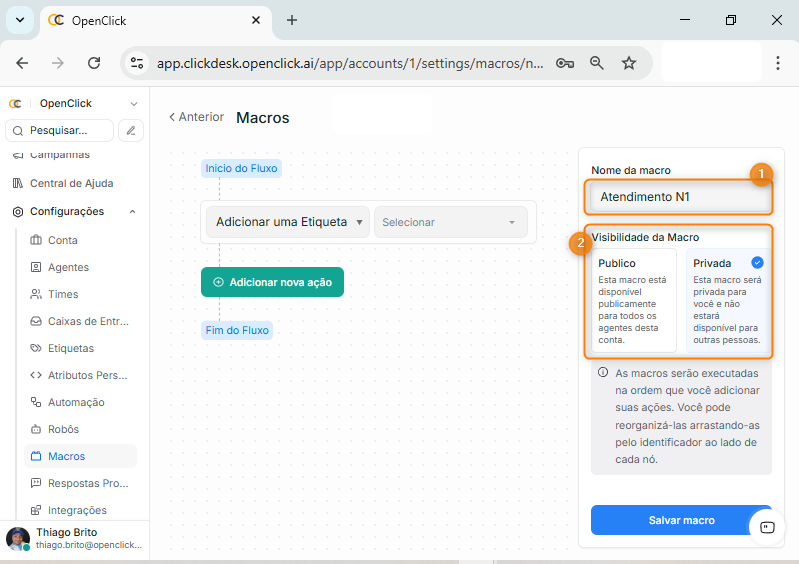Image resolution: width=799 pixels, height=564 pixels.
Task: Click the compose pencil icon beside search
Action: click(131, 130)
